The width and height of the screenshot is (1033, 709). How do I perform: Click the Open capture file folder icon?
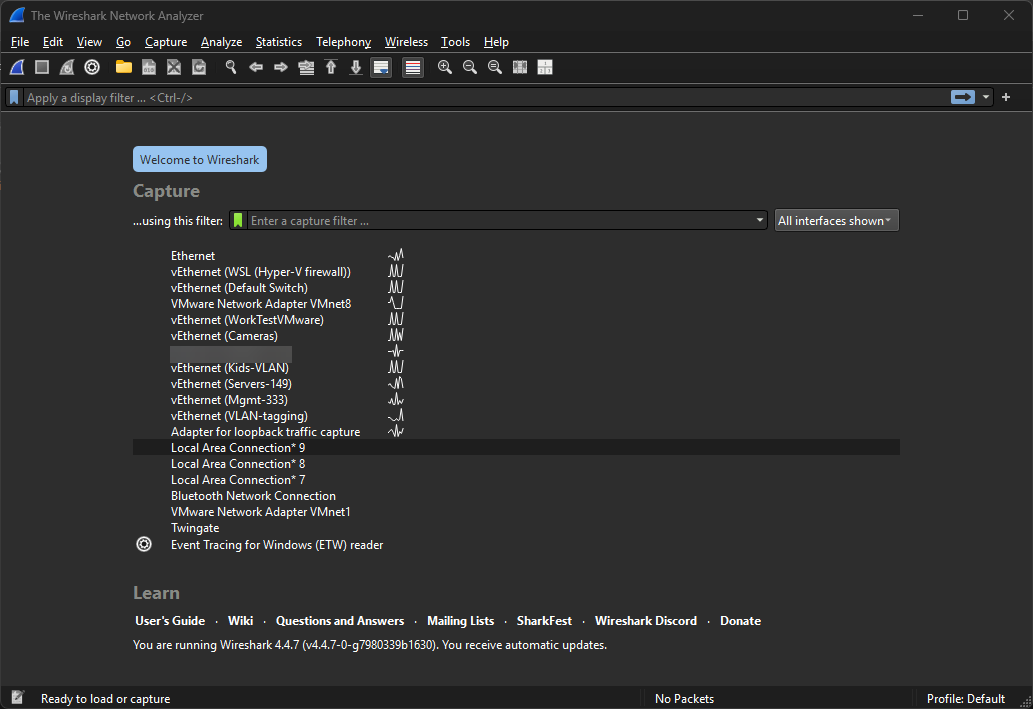click(x=123, y=67)
